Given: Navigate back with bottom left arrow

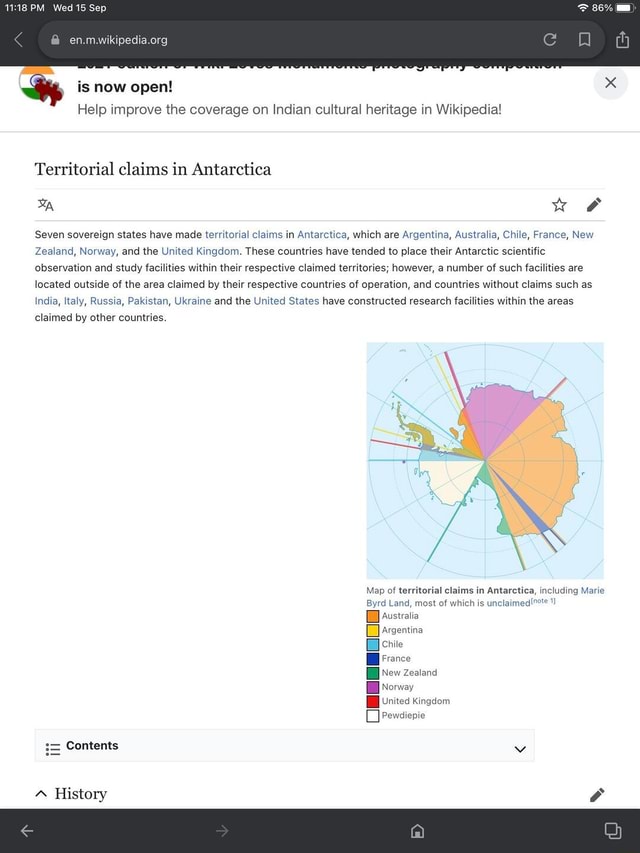Looking at the screenshot, I should (26, 831).
